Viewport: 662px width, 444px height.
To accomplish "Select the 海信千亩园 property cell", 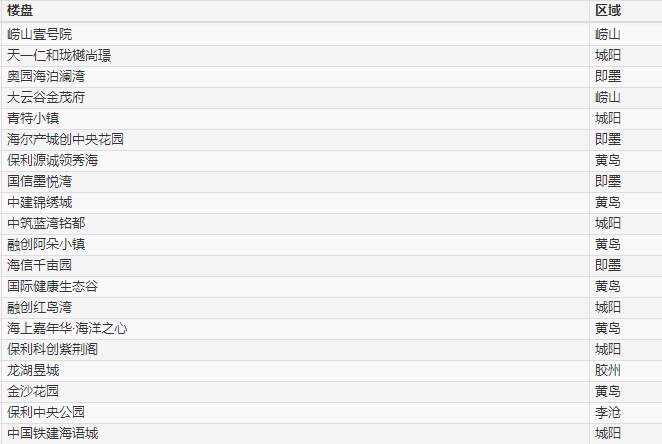I will click(x=39, y=265).
